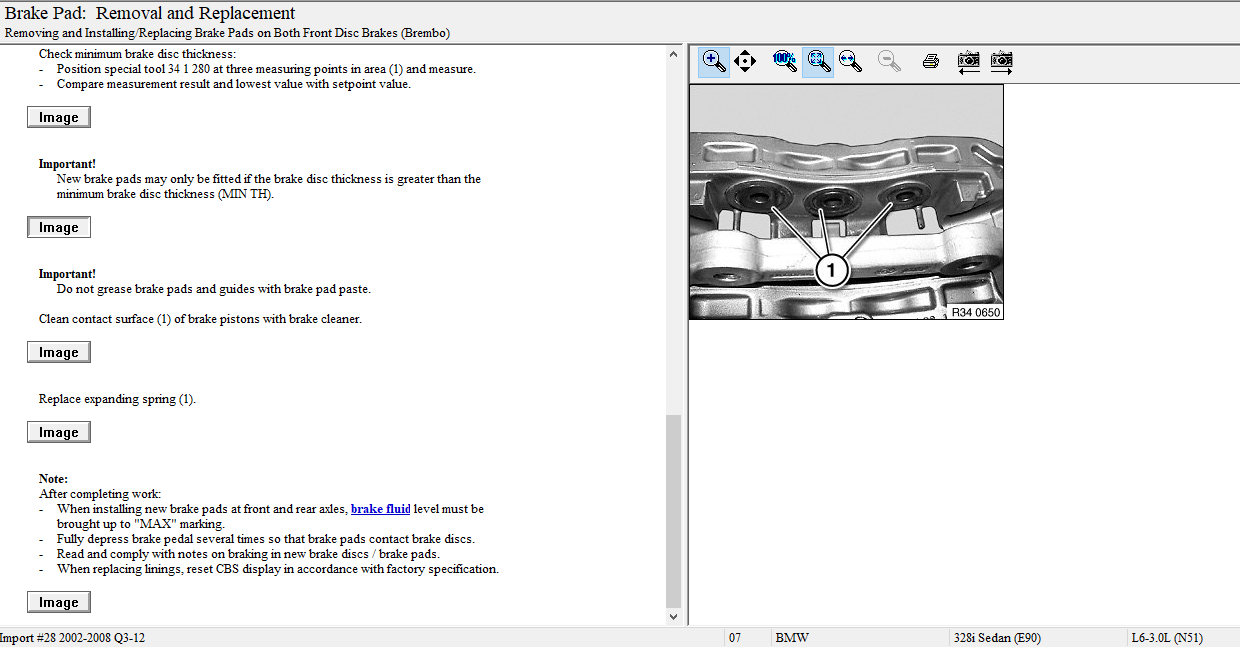Viewport: 1240px width, 647px height.
Task: Go to next image camera icon
Action: pos(1001,61)
